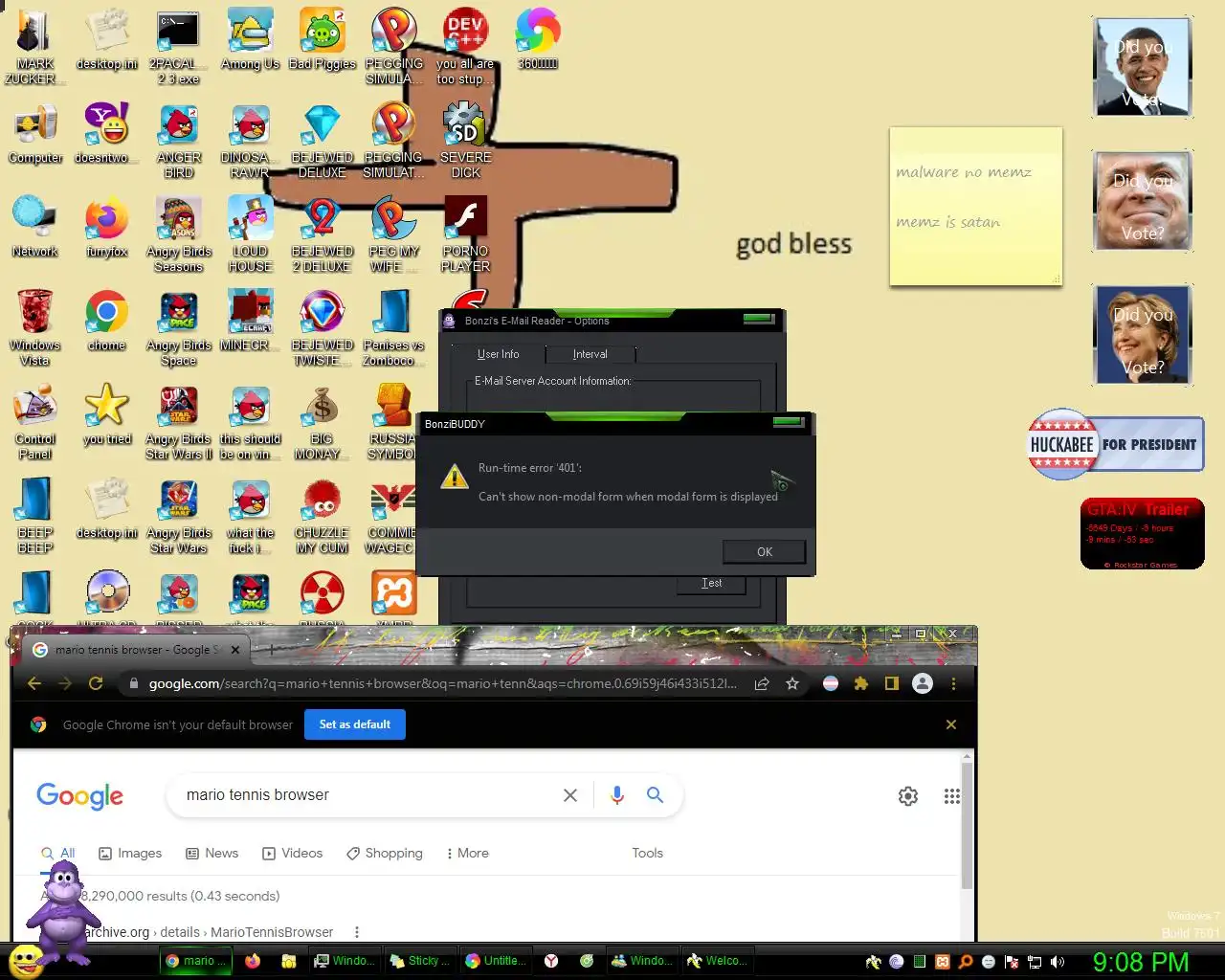Click the blue Google search magnifier
This screenshot has height=980, width=1225.
pos(655,794)
